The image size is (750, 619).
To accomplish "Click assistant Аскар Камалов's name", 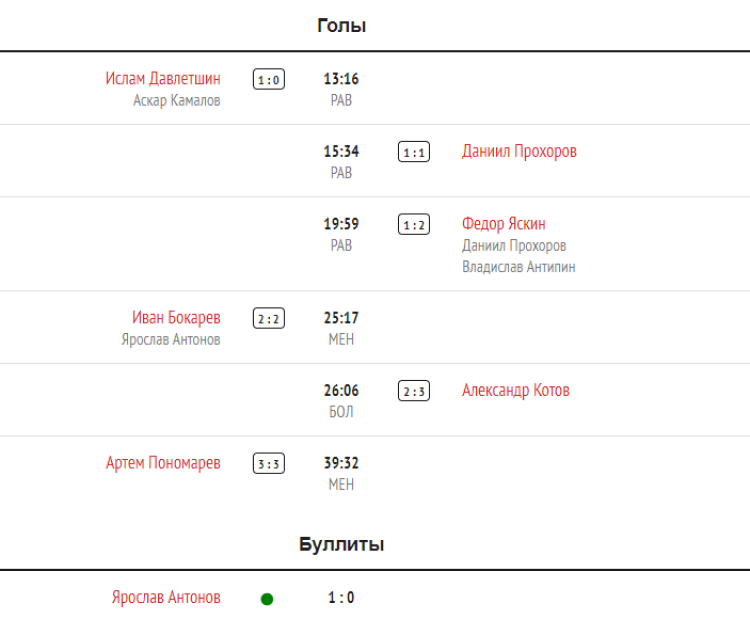I will click(x=177, y=101).
